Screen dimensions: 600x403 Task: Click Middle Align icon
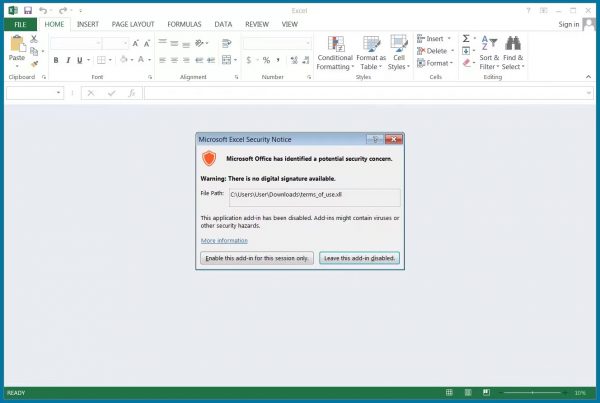(174, 43)
